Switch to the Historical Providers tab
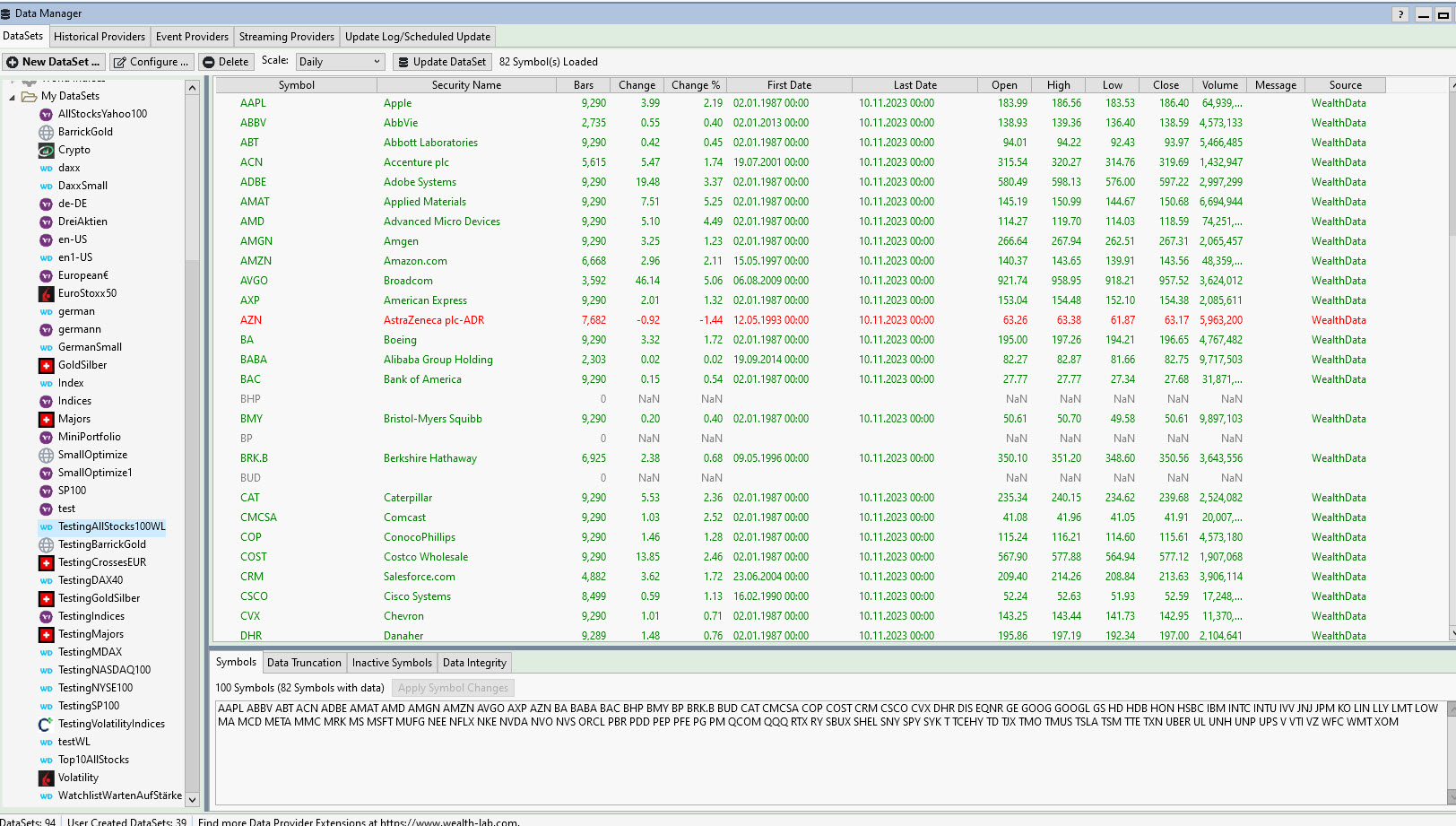The width and height of the screenshot is (1456, 826). click(99, 37)
